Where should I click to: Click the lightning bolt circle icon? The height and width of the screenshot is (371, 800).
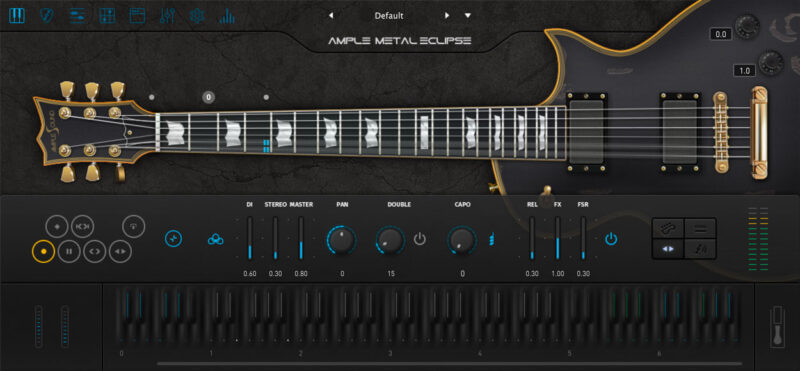coord(173,238)
